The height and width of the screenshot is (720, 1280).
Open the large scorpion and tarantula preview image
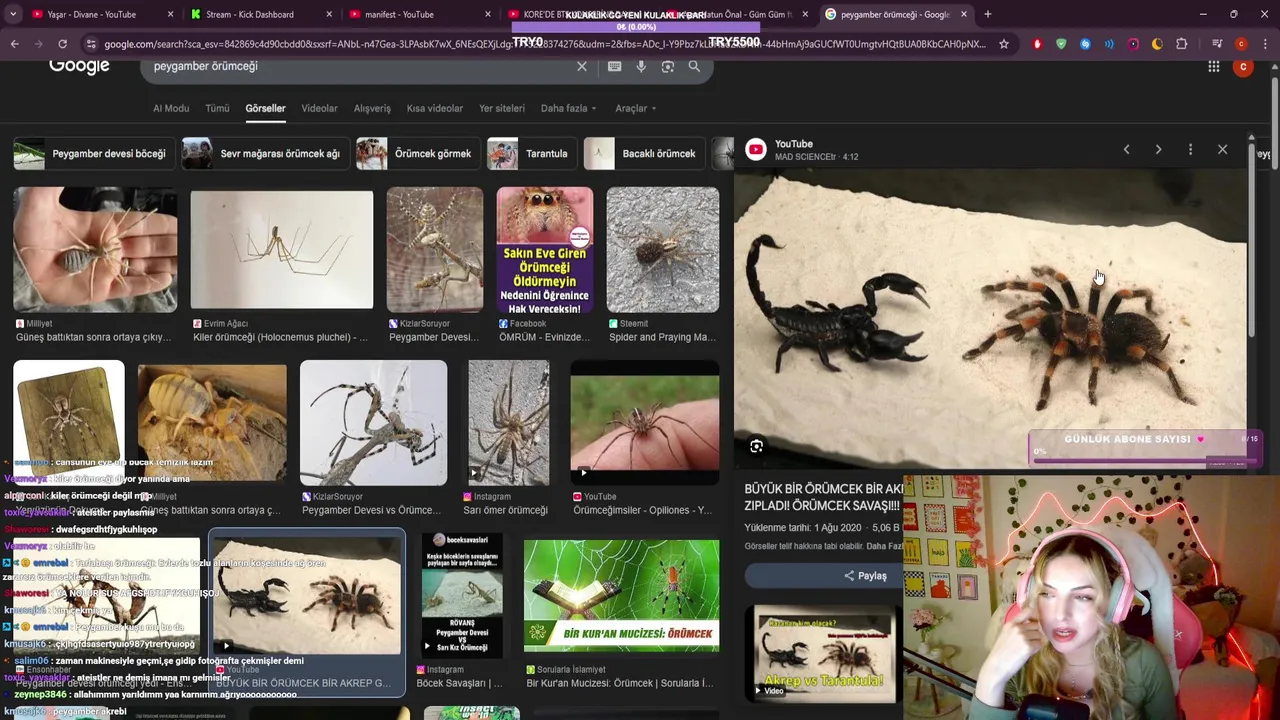coord(990,318)
